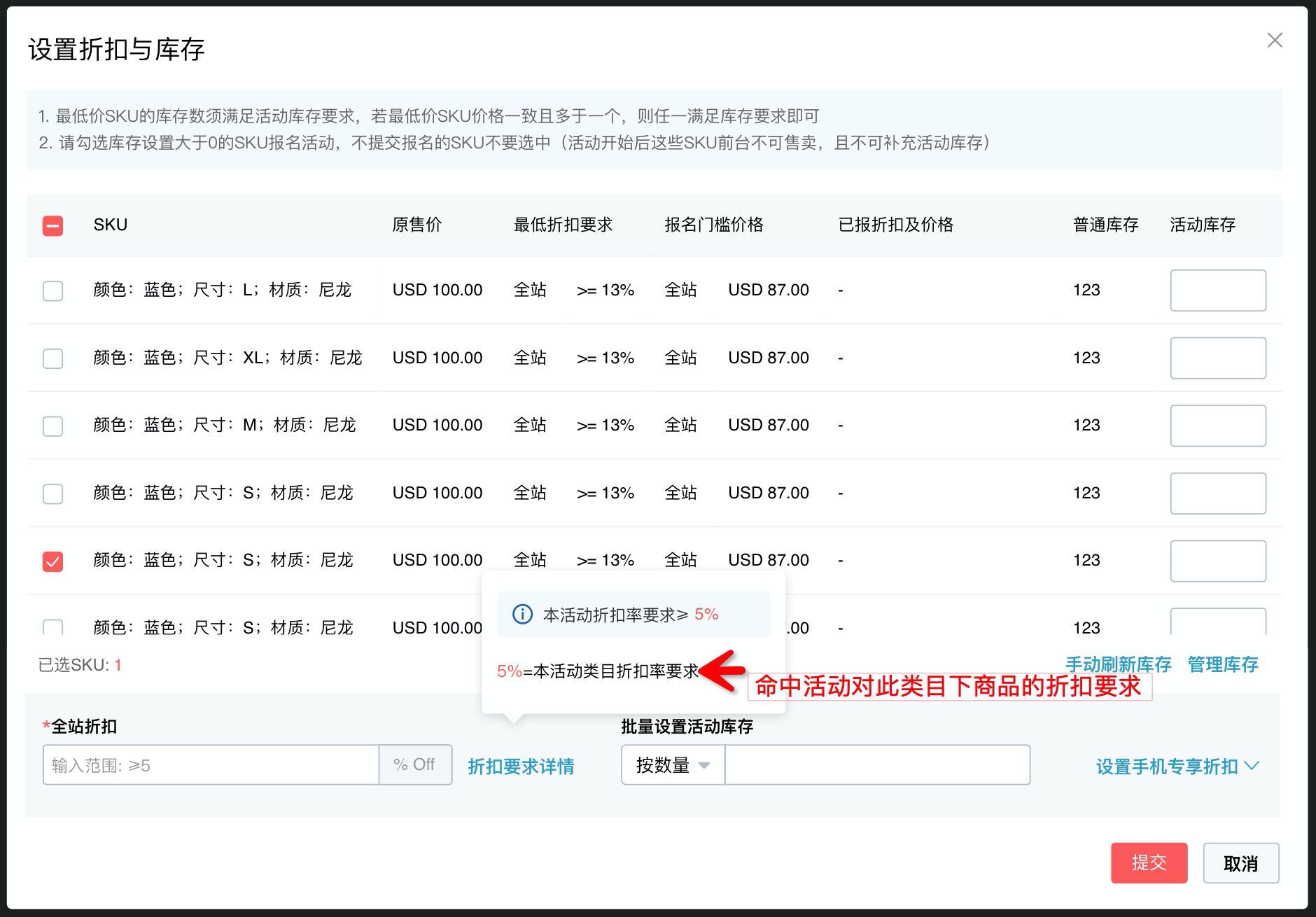Viewport: 1316px width, 917px height.
Task: Focus the batch activity stock quantity field
Action: coord(877,765)
